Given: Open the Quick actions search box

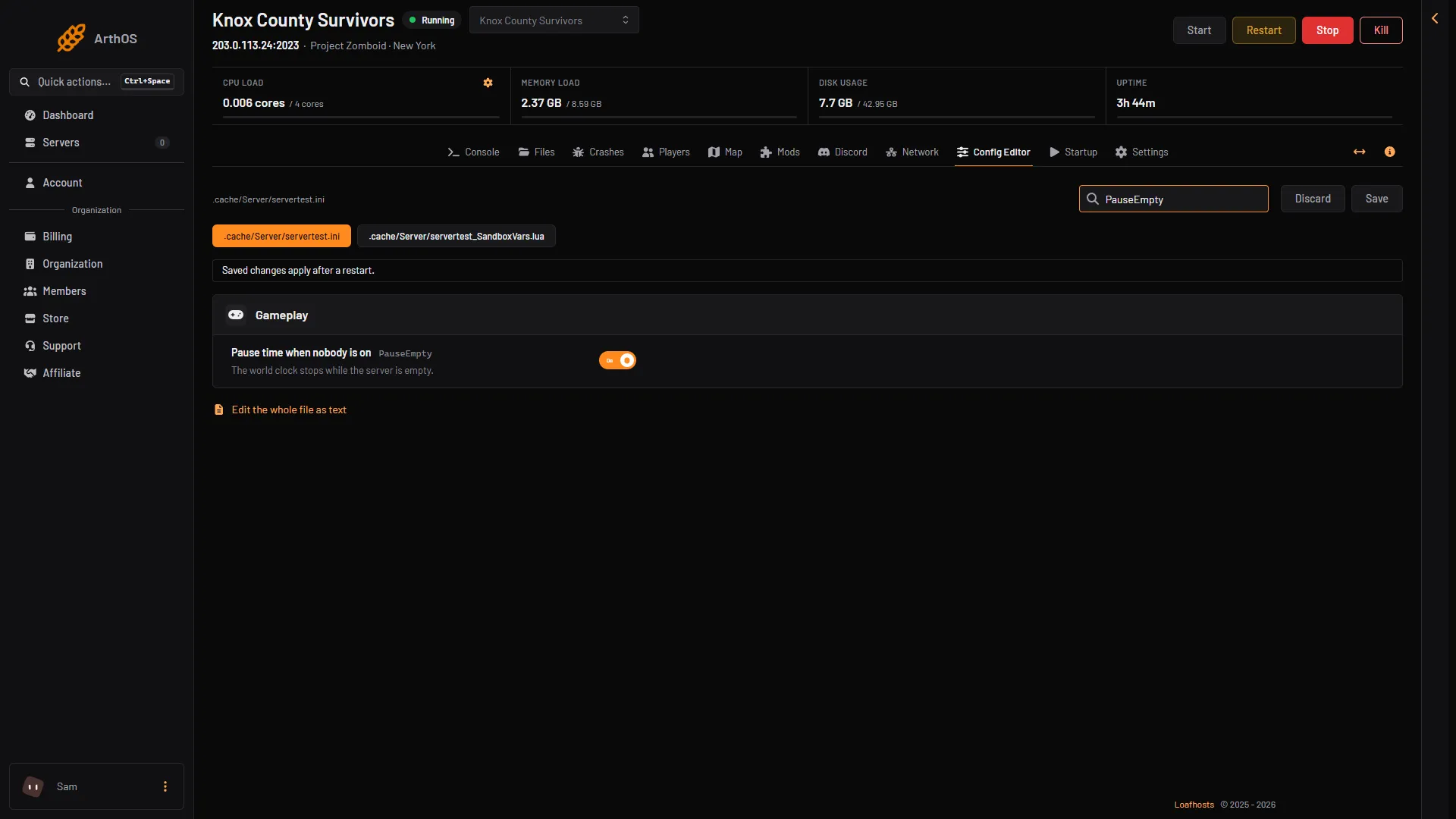Looking at the screenshot, I should pos(96,82).
